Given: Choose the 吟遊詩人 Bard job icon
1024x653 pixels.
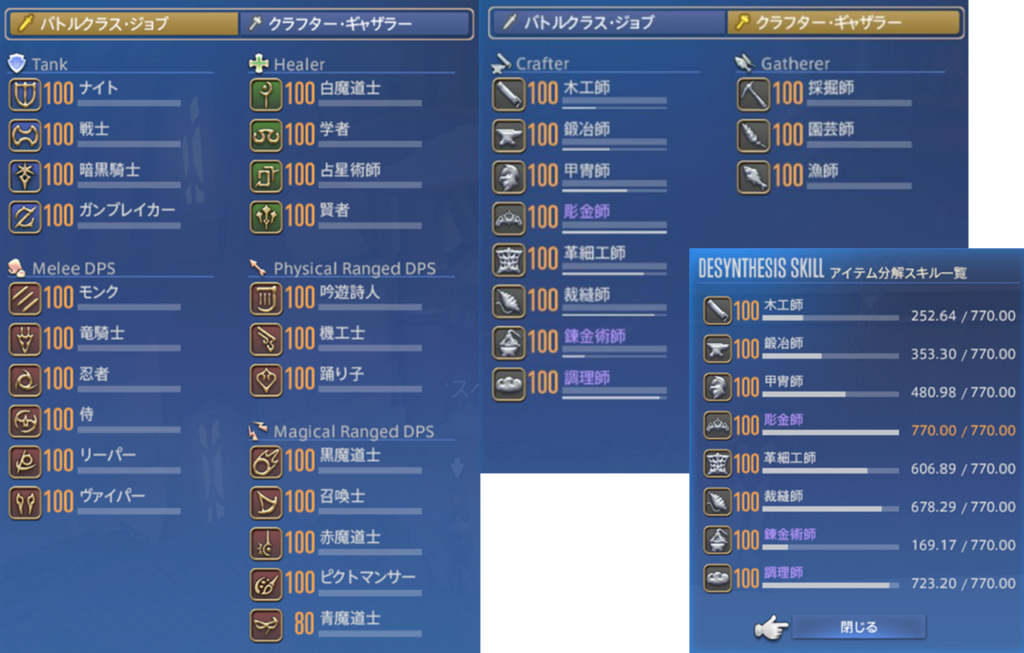Looking at the screenshot, I should [x=266, y=298].
